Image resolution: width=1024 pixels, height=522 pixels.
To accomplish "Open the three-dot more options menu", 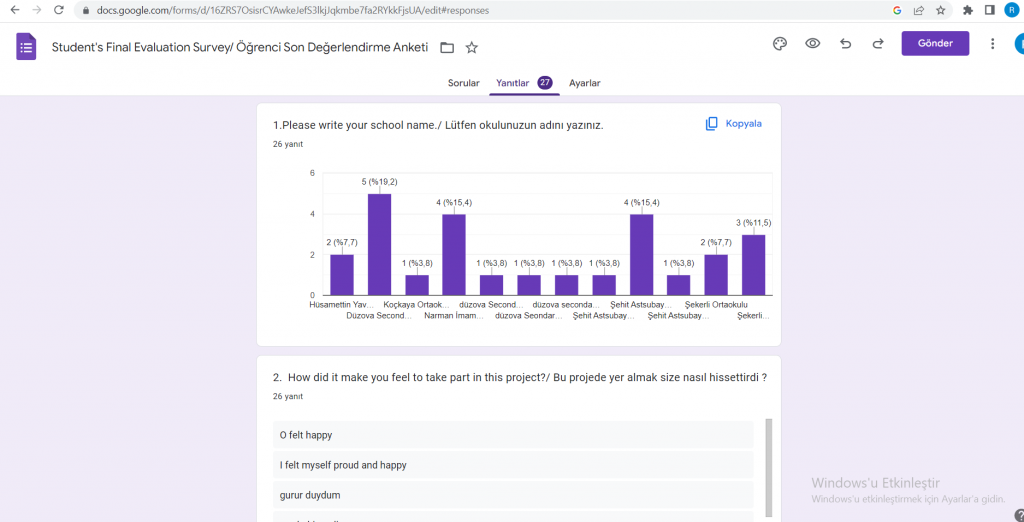I will pos(992,44).
